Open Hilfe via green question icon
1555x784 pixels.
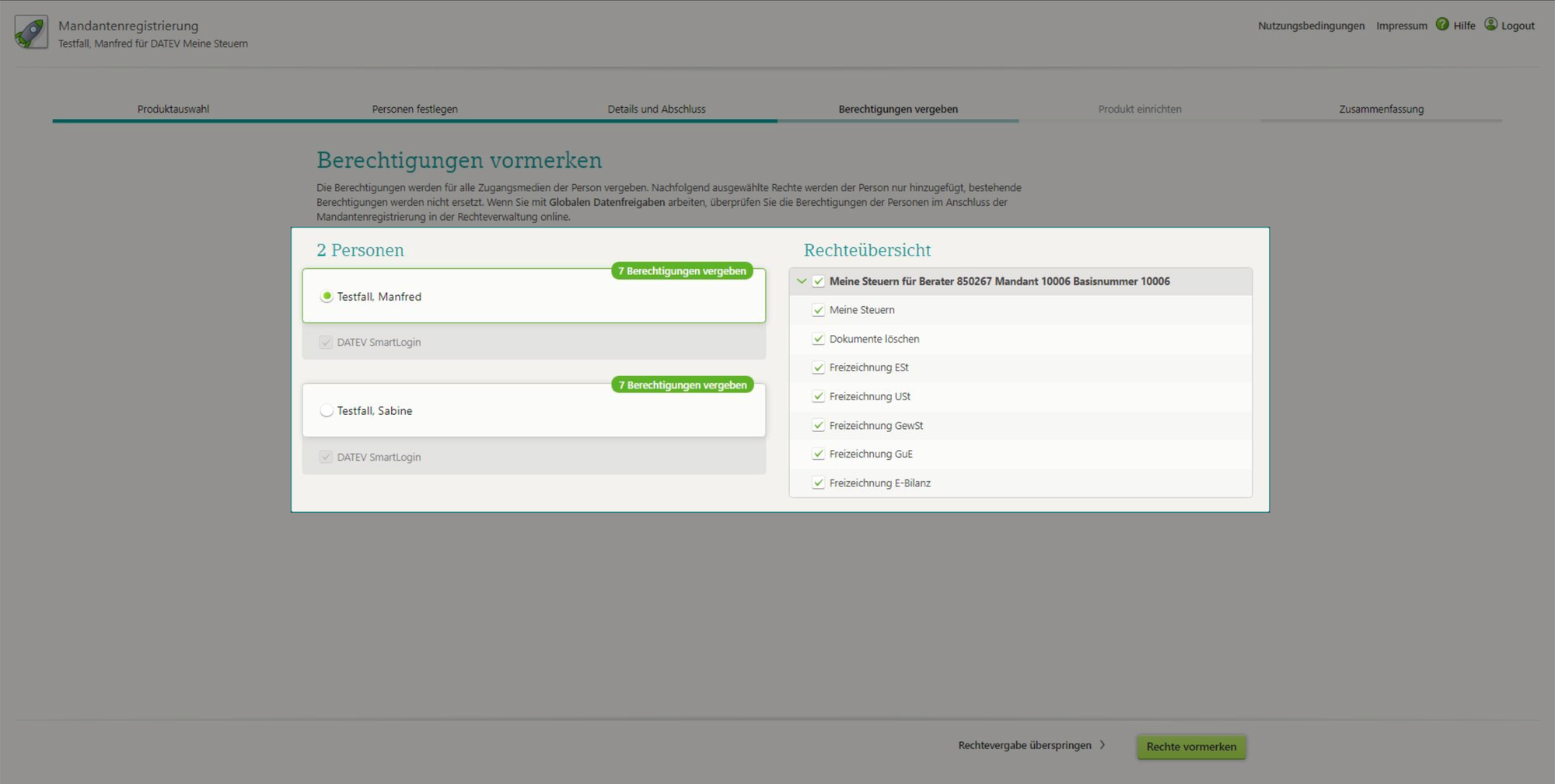pos(1442,25)
